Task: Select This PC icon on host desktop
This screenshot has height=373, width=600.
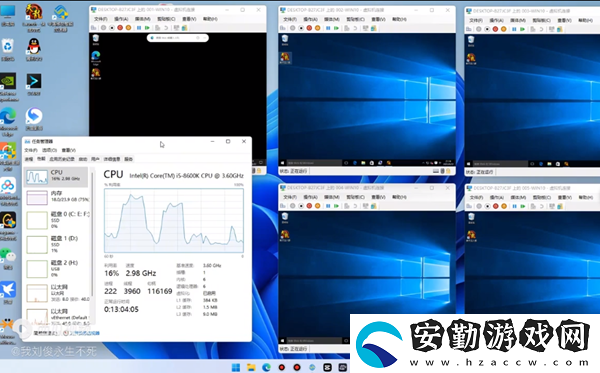Action: point(8,15)
